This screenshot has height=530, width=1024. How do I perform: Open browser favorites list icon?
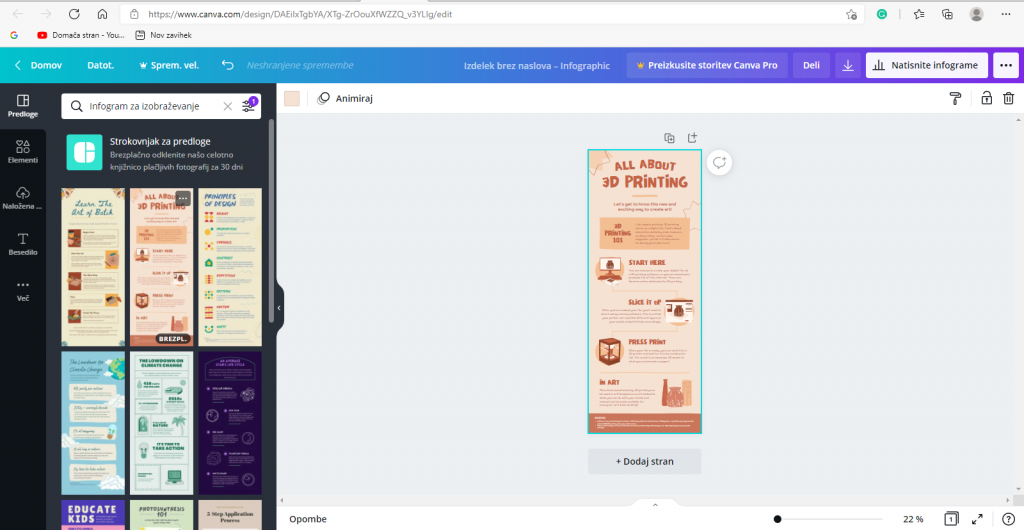[920, 14]
